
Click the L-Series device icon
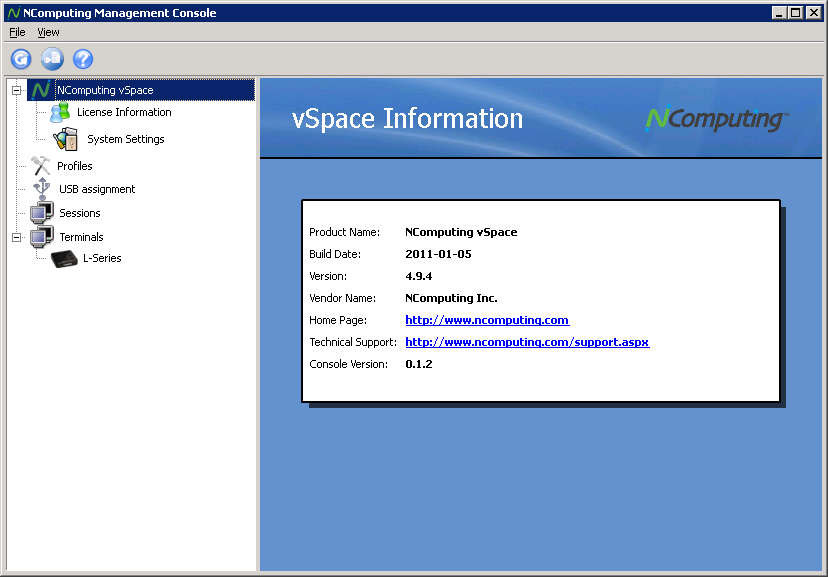64,259
